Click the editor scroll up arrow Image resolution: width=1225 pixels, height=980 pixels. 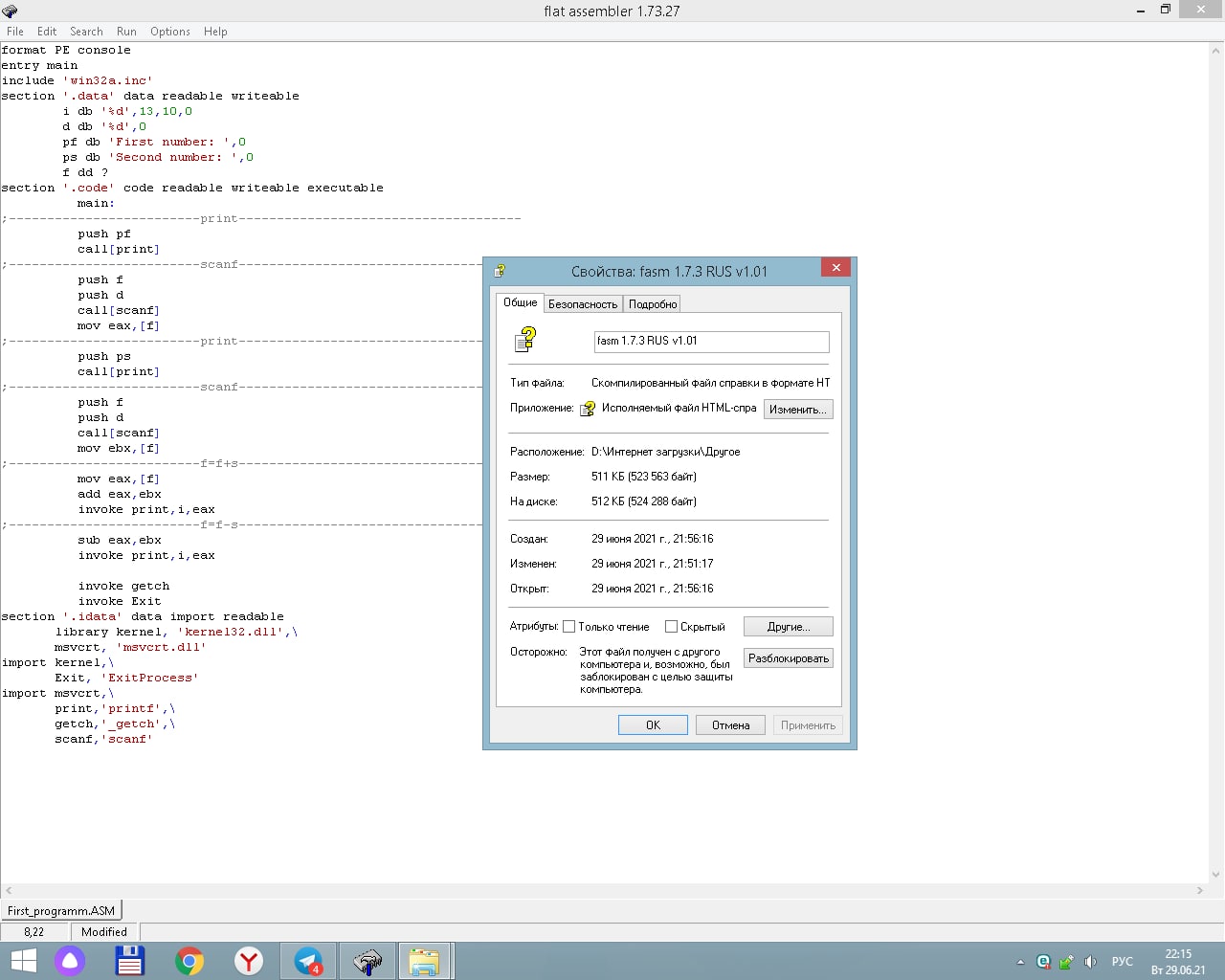pos(1216,51)
